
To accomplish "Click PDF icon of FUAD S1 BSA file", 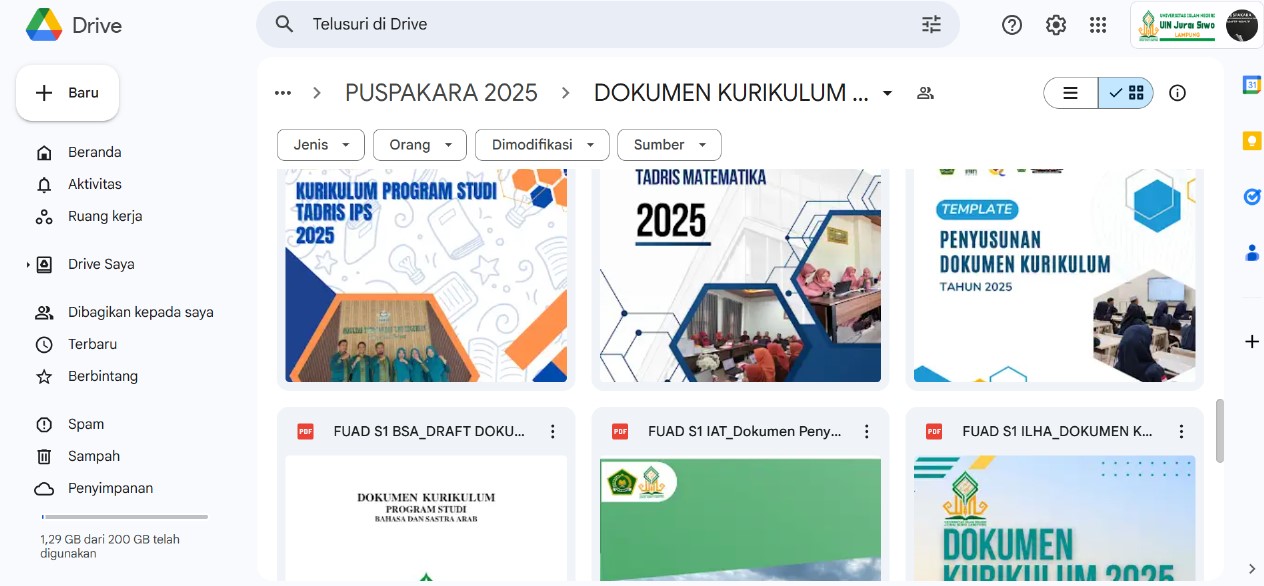I will (305, 432).
